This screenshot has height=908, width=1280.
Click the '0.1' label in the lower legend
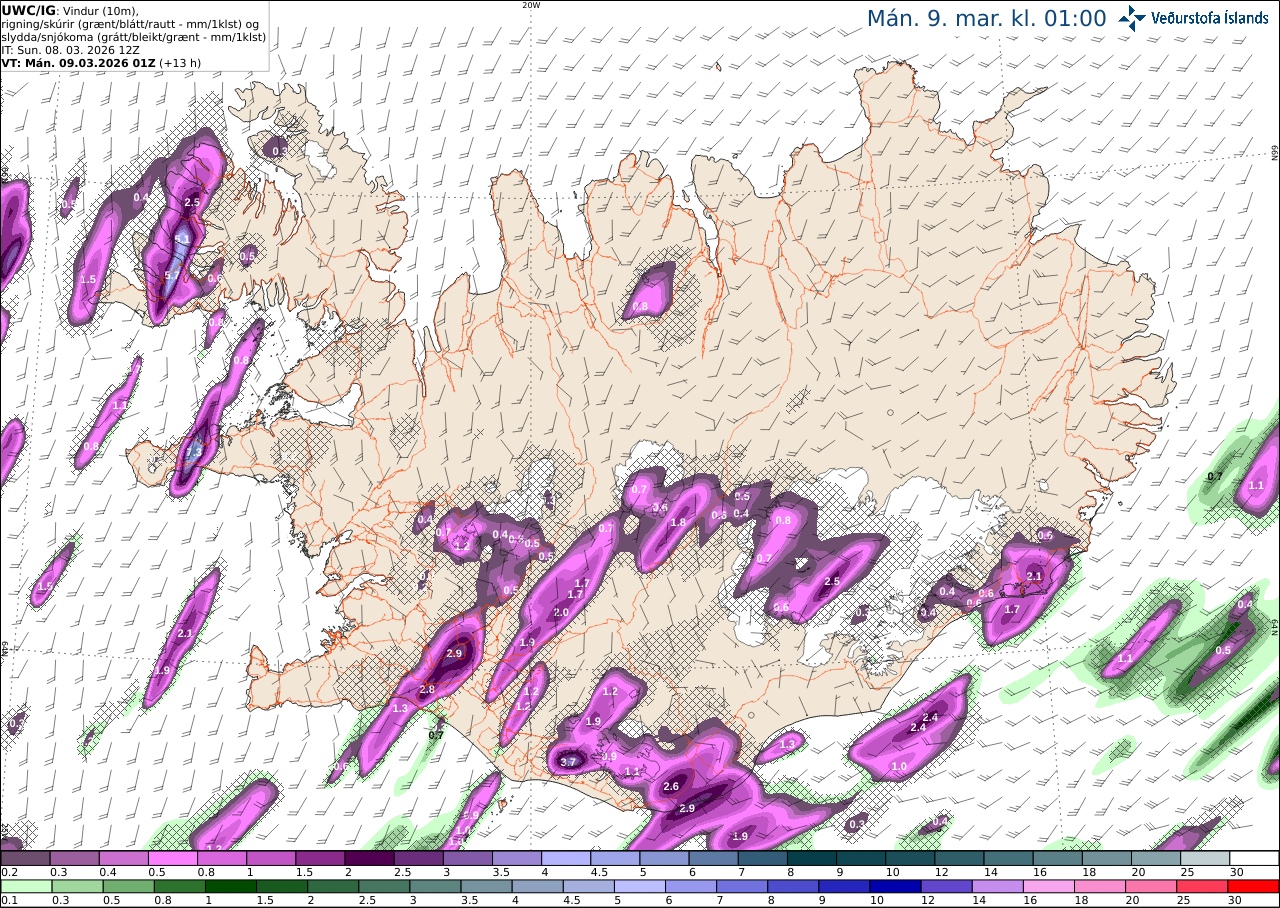click(x=9, y=900)
